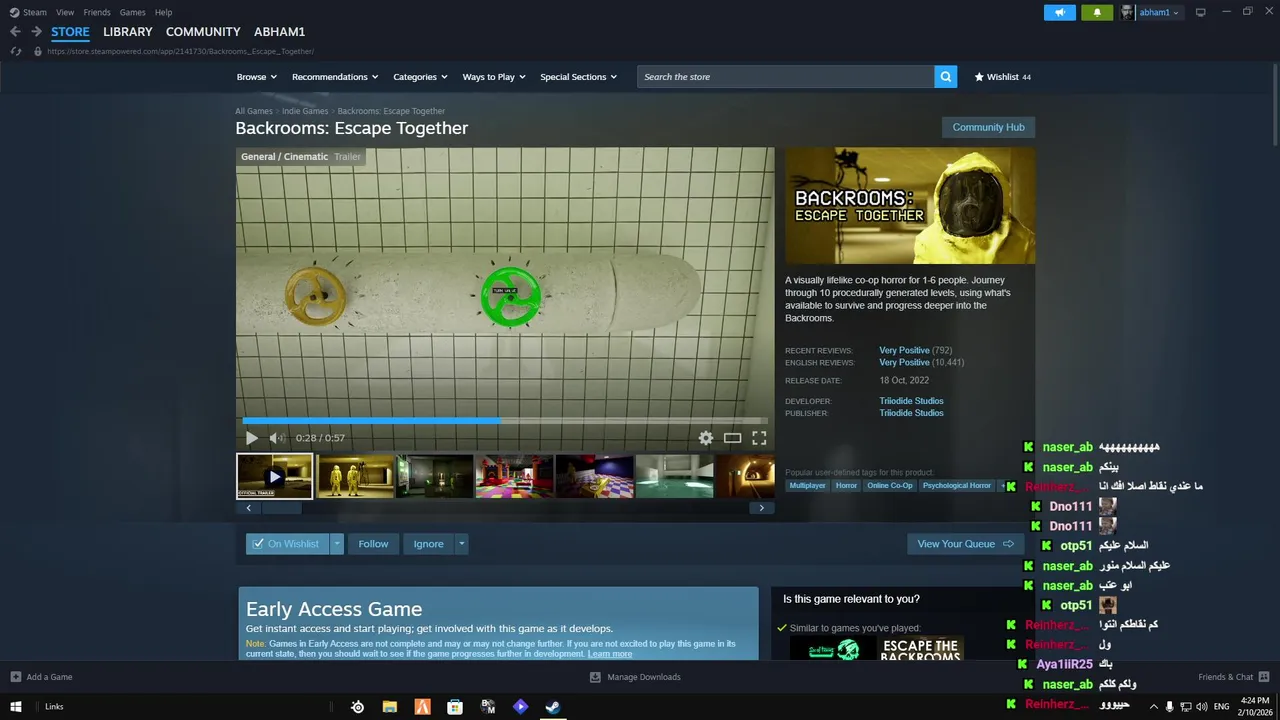Select the STORE tab
This screenshot has width=1280, height=720.
70,32
